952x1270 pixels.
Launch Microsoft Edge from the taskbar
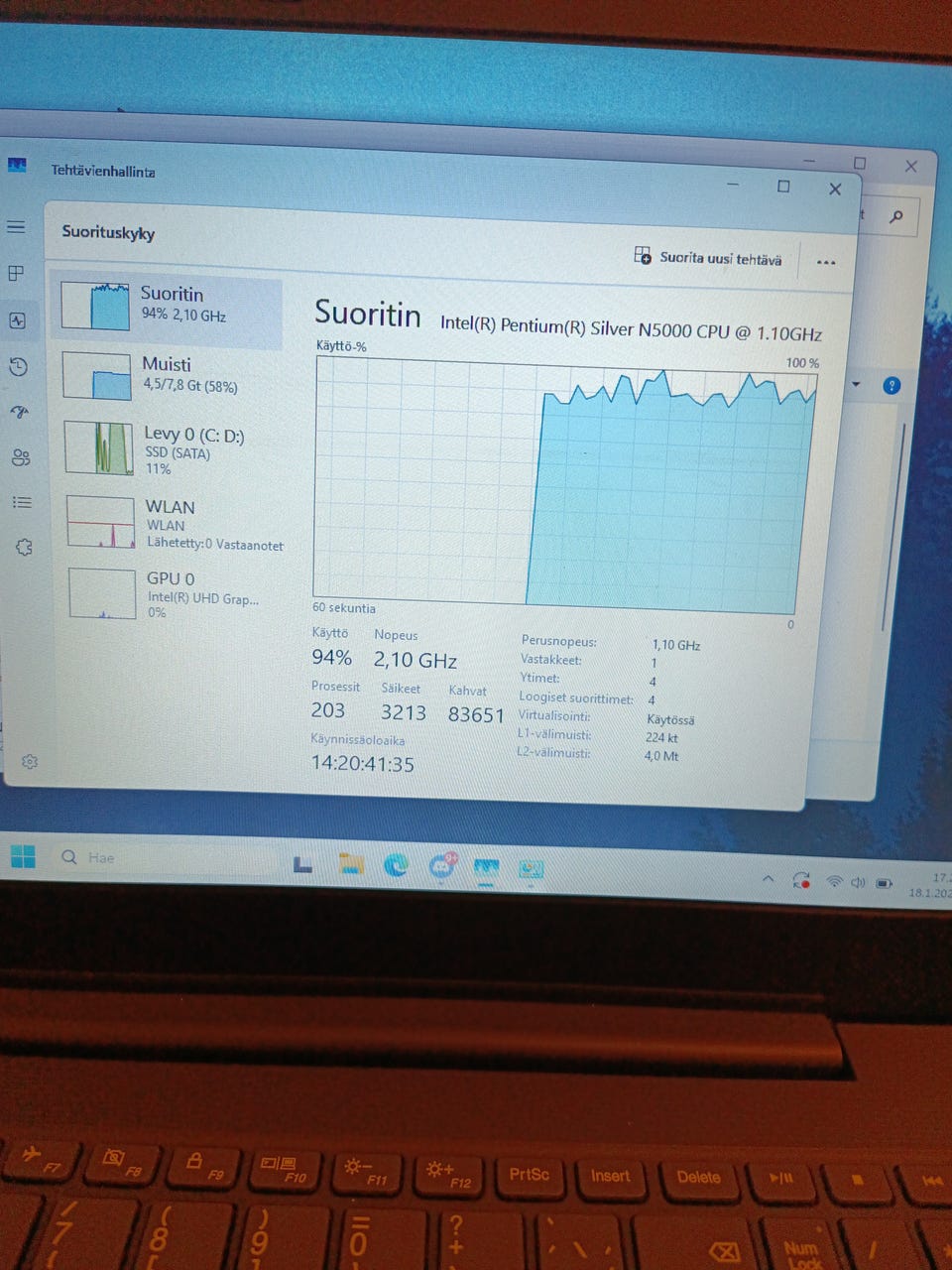[x=397, y=865]
